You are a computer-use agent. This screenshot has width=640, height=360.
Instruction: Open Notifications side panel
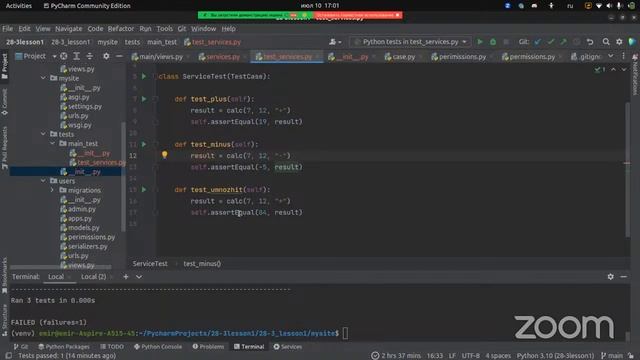coord(635,75)
